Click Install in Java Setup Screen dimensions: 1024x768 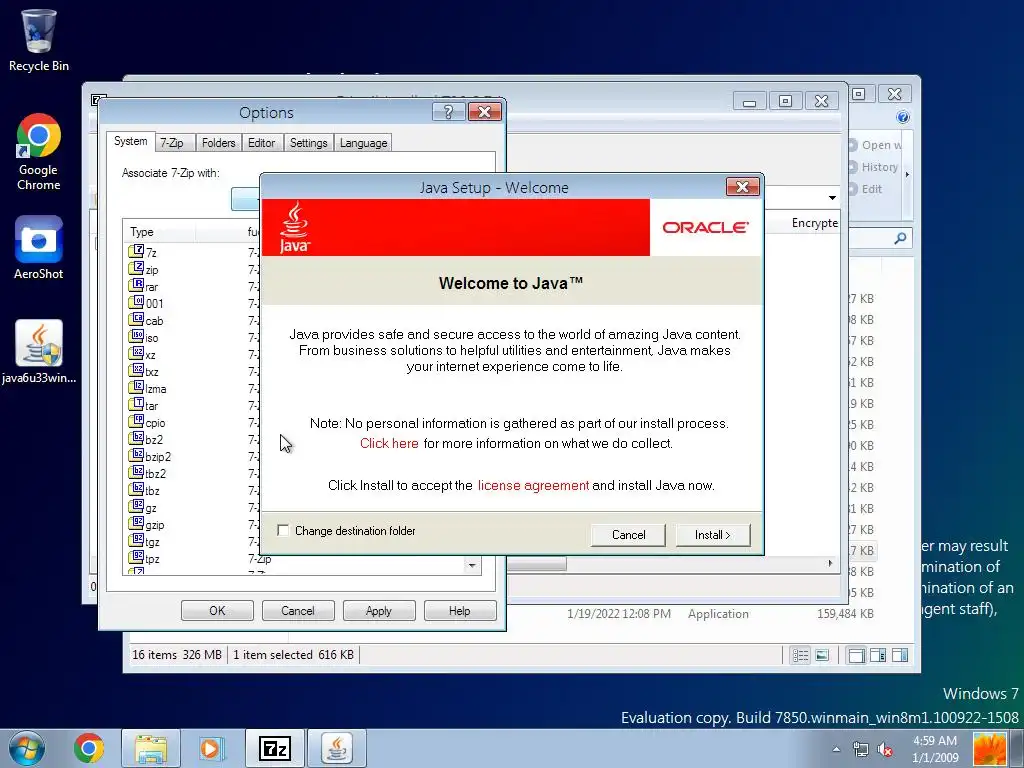(x=712, y=535)
